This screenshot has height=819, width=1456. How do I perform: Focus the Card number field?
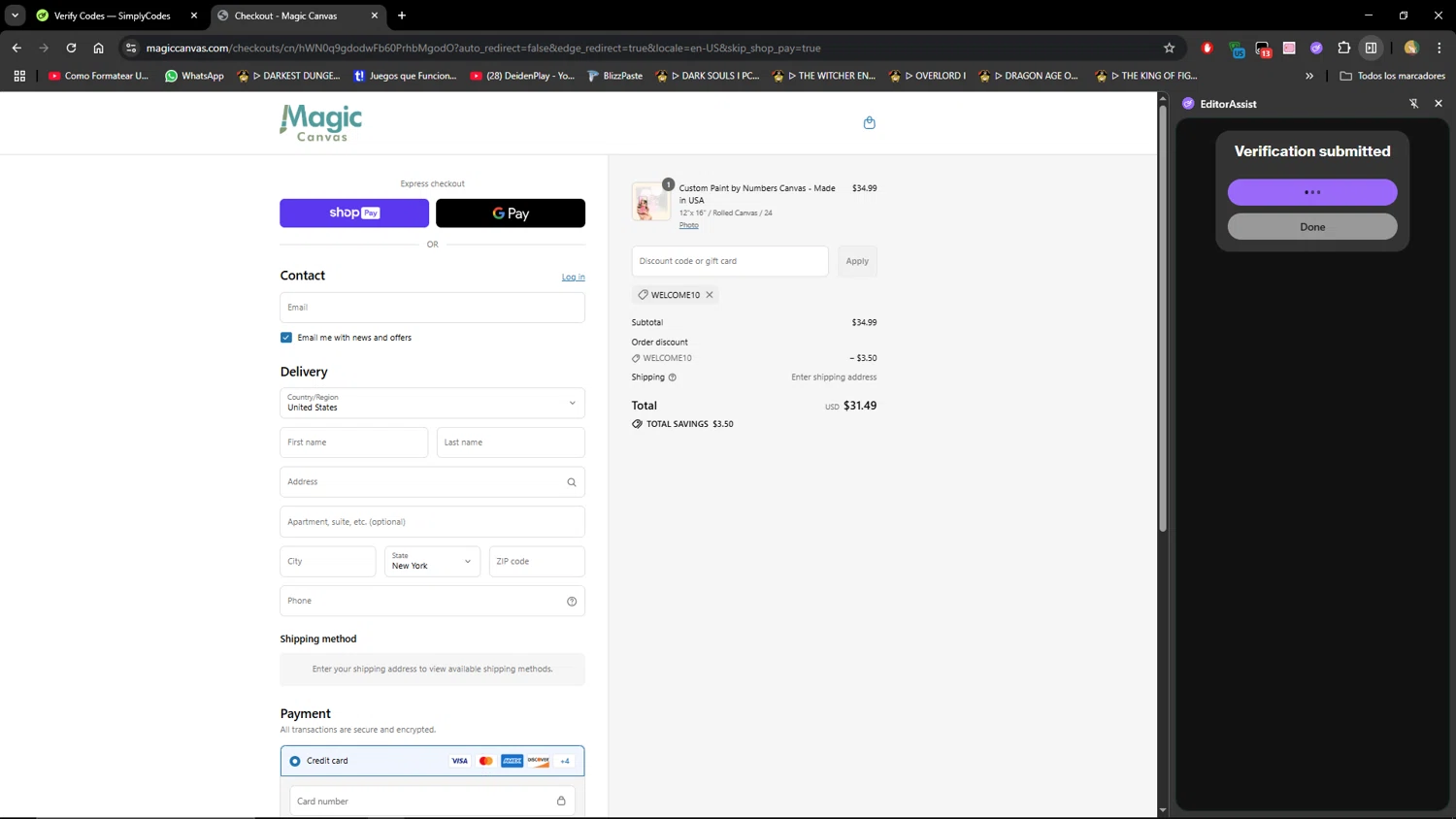pyautogui.click(x=432, y=802)
